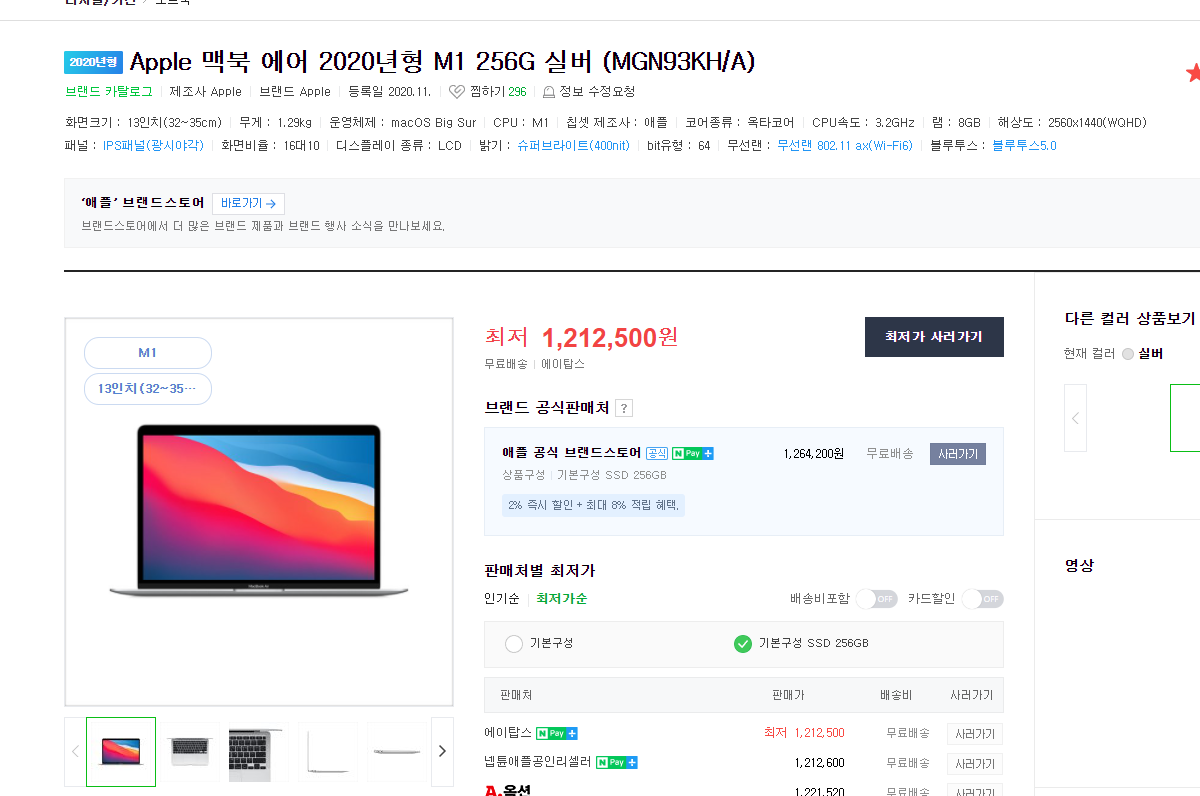The height and width of the screenshot is (796, 1200).
Task: Click the 제조사 Apple text
Action: tap(206, 92)
